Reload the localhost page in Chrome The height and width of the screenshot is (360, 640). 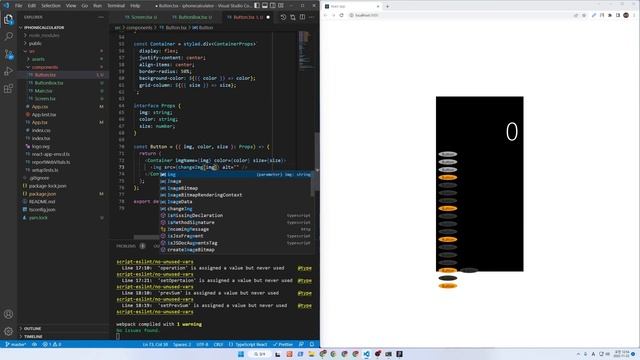click(x=341, y=15)
